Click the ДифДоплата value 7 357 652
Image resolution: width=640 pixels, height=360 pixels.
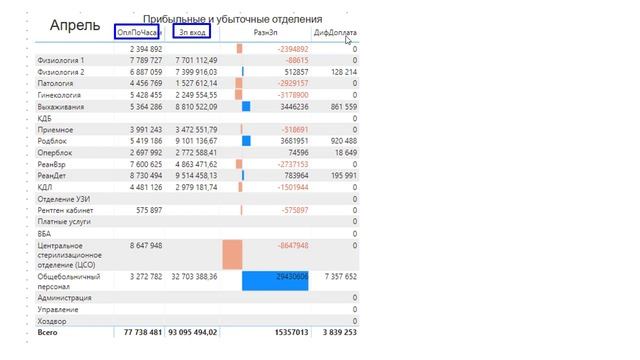(341, 277)
